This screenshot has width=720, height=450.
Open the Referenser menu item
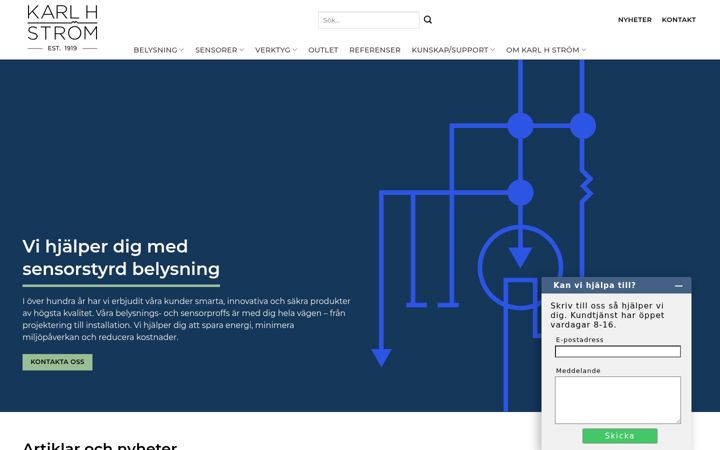[x=375, y=50]
